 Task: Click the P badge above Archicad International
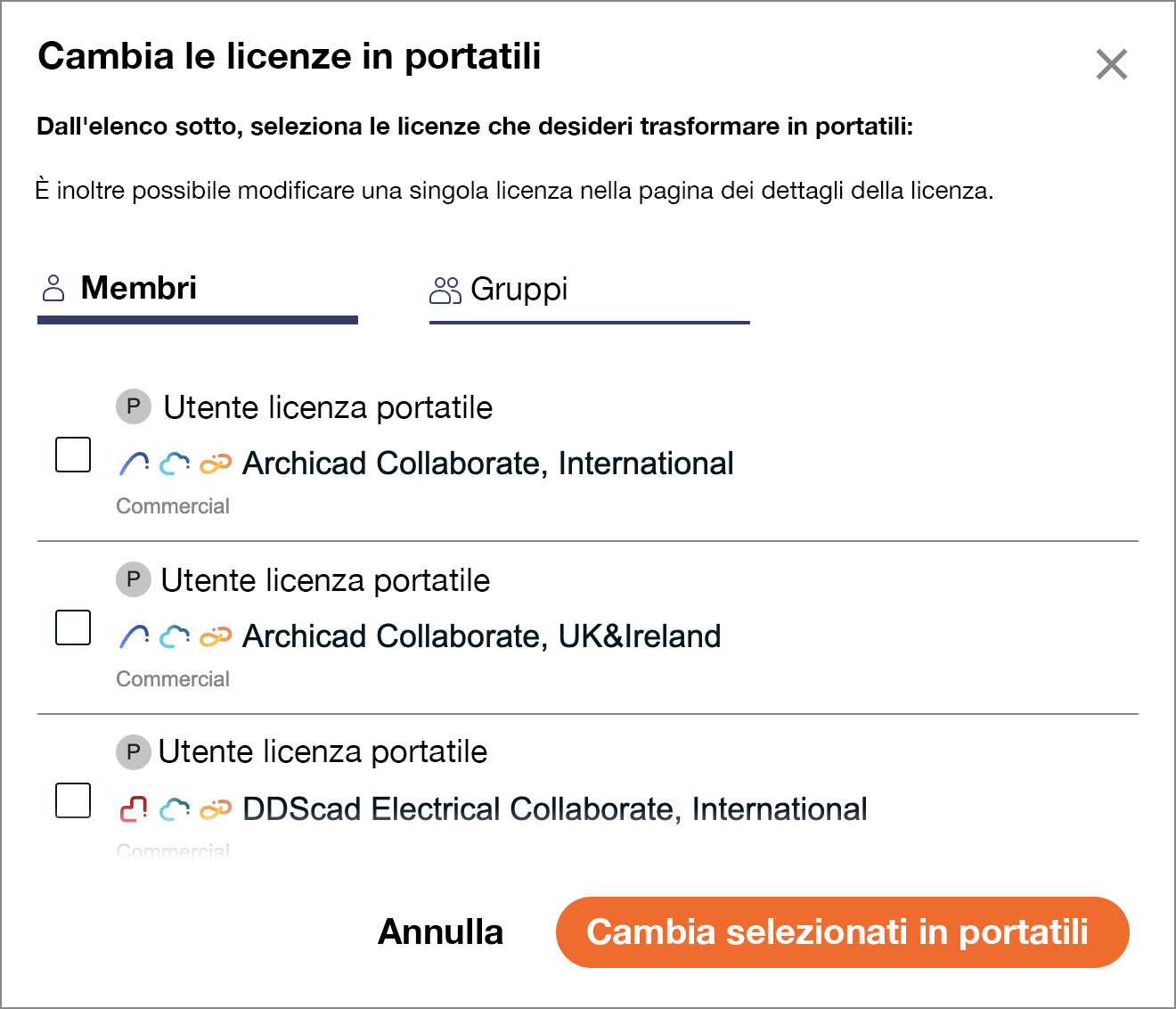pos(134,407)
